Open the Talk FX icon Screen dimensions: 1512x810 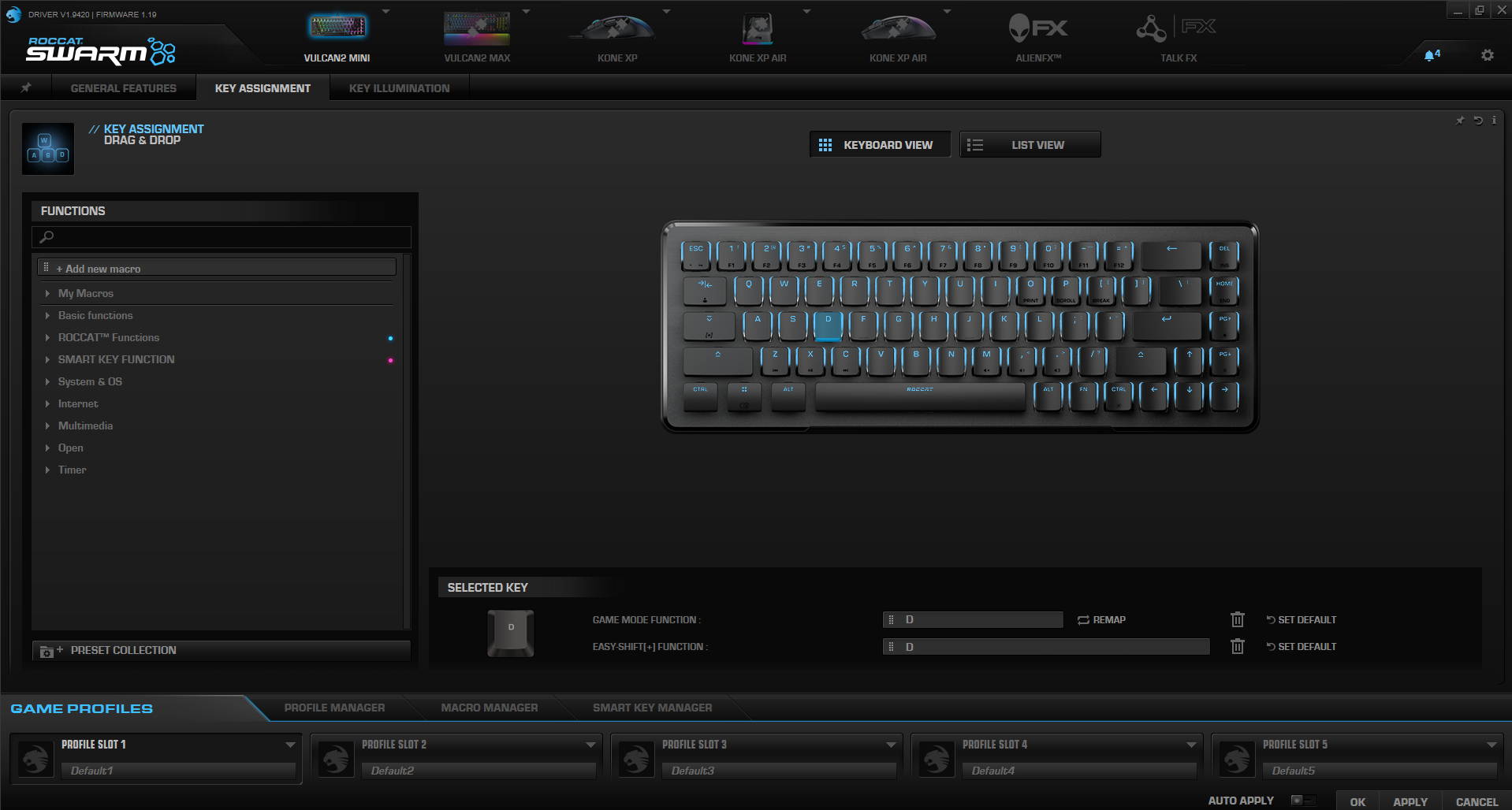click(1178, 28)
